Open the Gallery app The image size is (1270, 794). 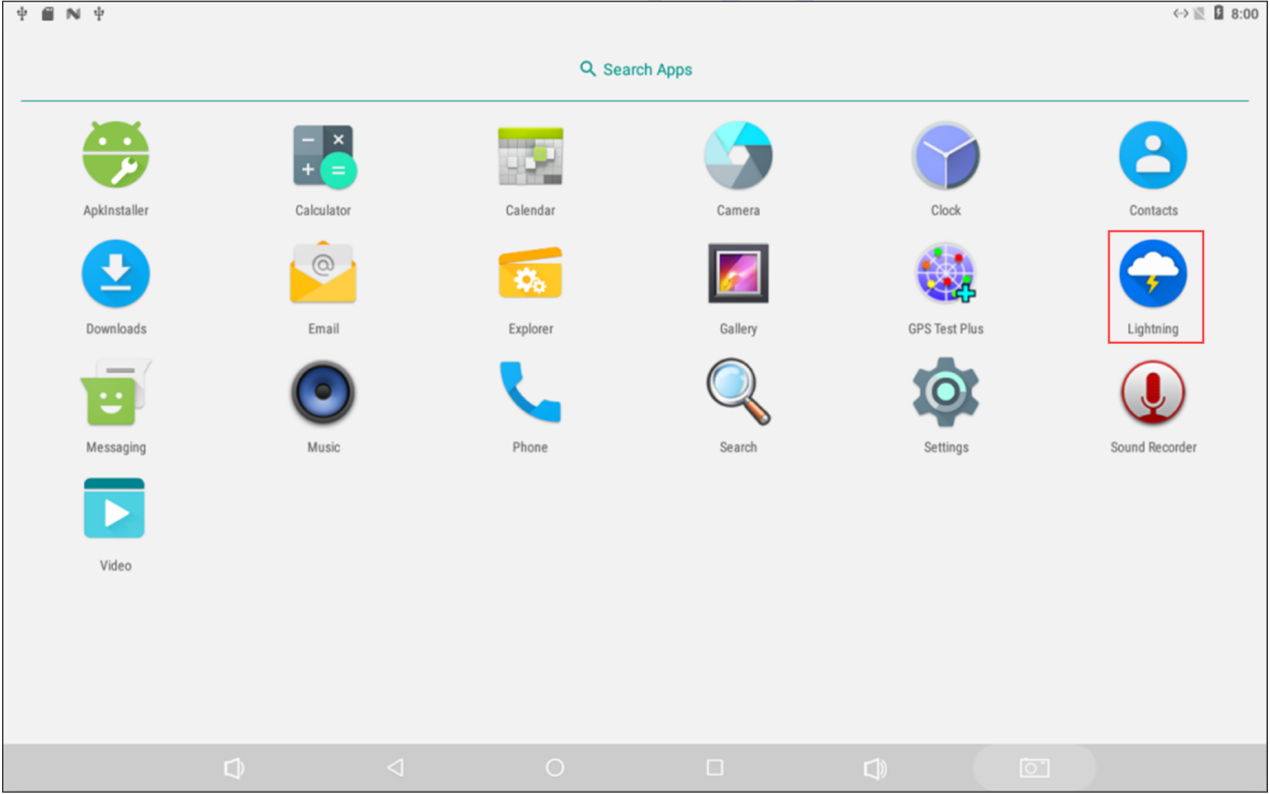click(x=738, y=274)
